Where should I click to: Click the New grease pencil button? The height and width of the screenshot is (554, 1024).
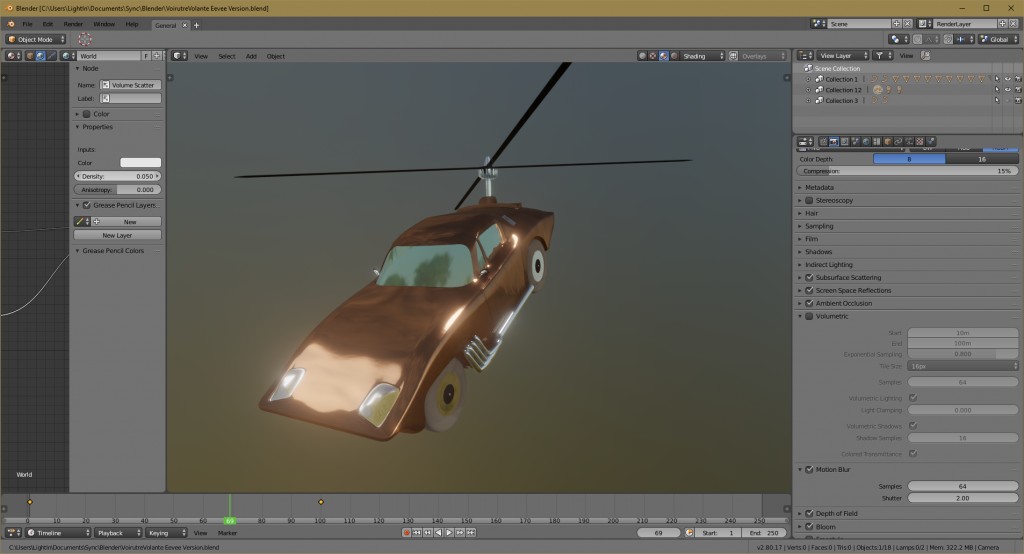[130, 221]
